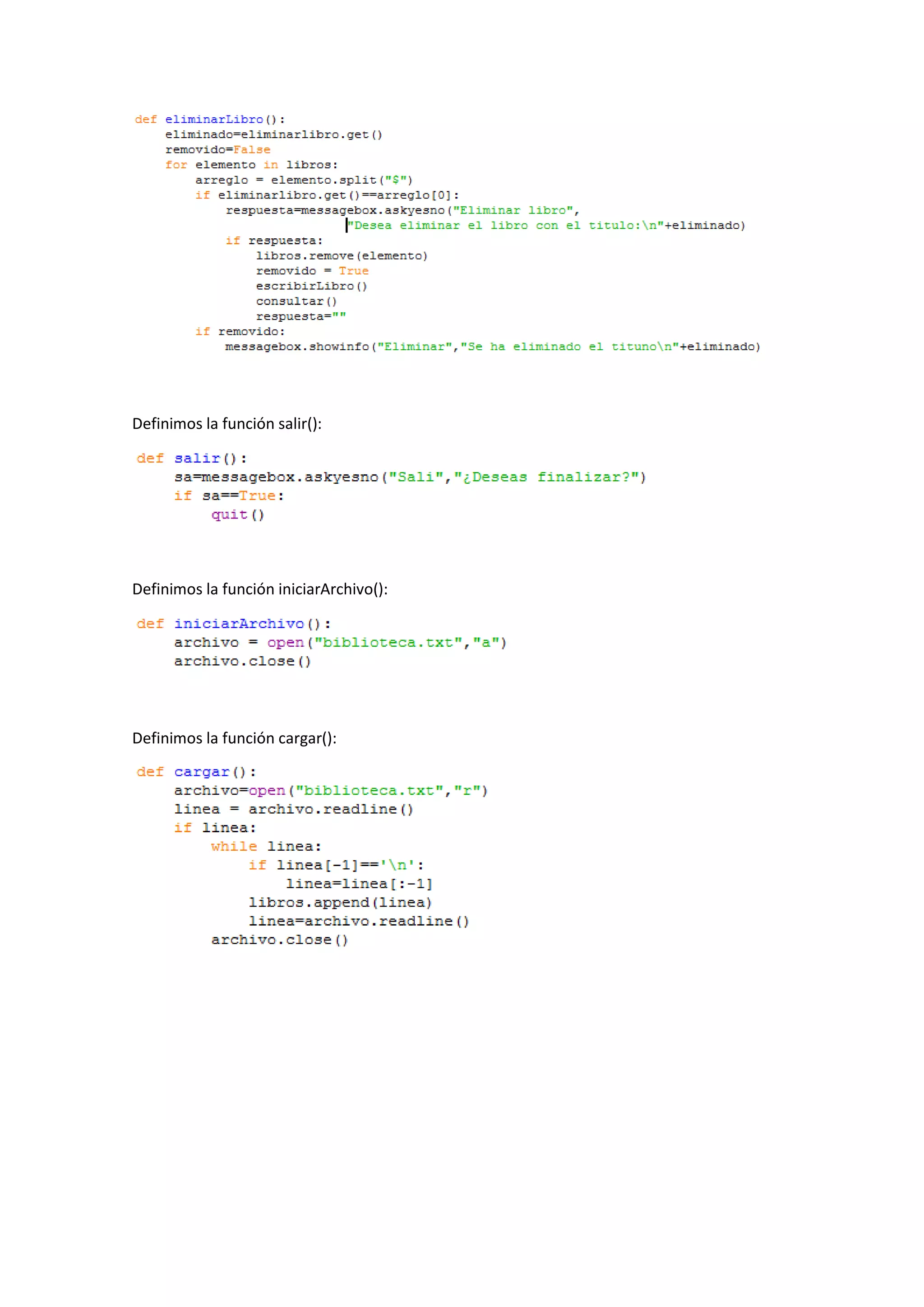This screenshot has width=924, height=1307.
Task: Click the 'def salir():' code line
Action: pyautogui.click(x=191, y=458)
